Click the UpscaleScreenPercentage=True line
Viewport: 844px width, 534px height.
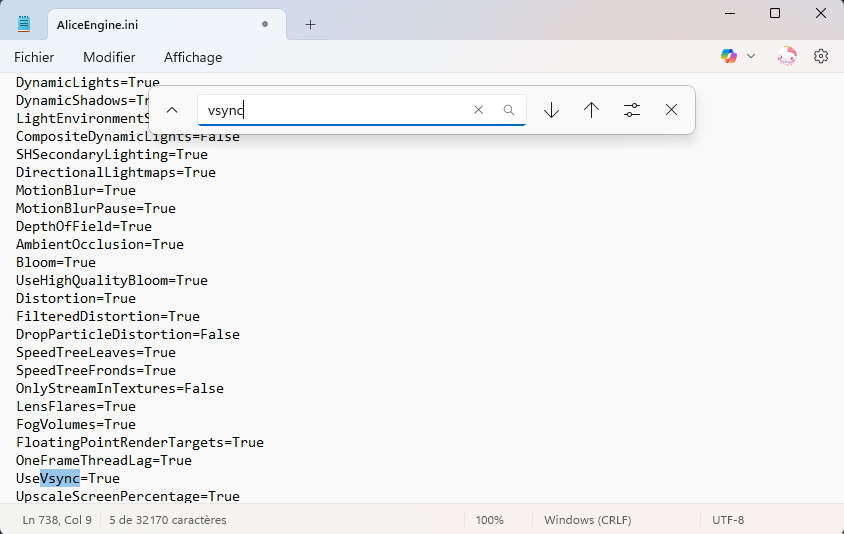128,496
